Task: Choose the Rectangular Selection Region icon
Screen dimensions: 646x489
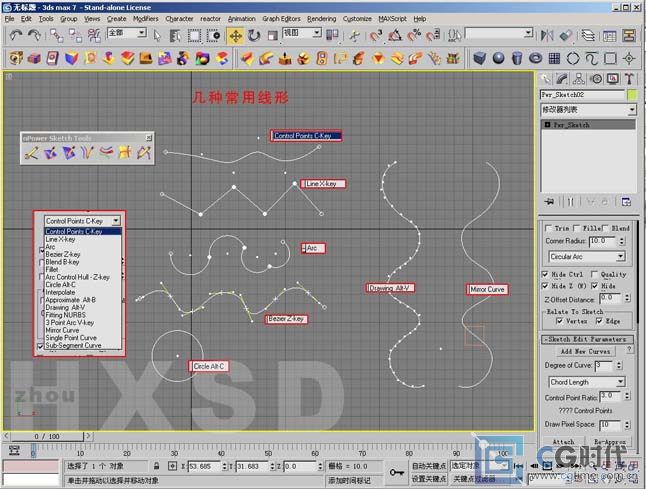Action: [194, 36]
